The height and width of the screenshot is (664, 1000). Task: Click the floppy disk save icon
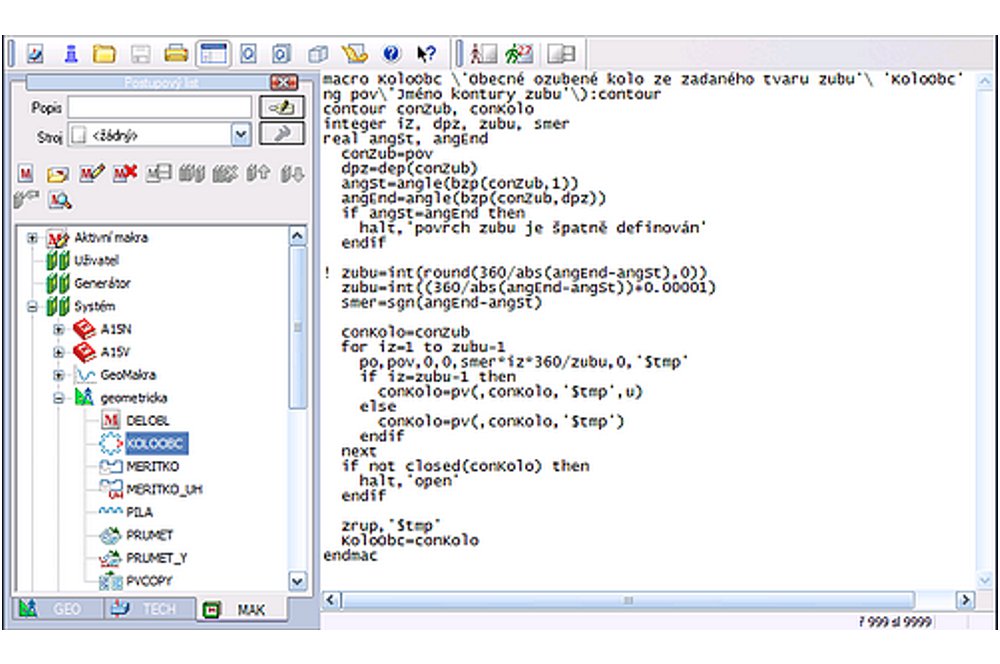pyautogui.click(x=140, y=54)
